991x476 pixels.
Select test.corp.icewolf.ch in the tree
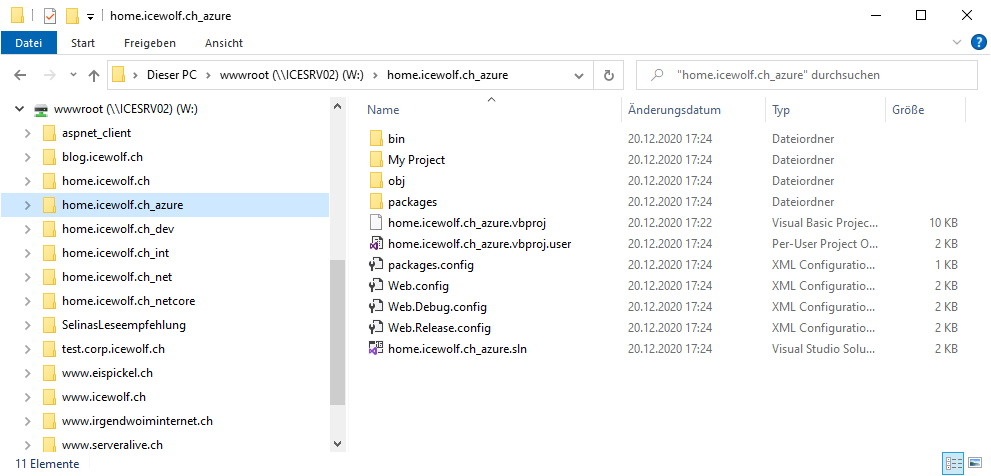coord(113,350)
